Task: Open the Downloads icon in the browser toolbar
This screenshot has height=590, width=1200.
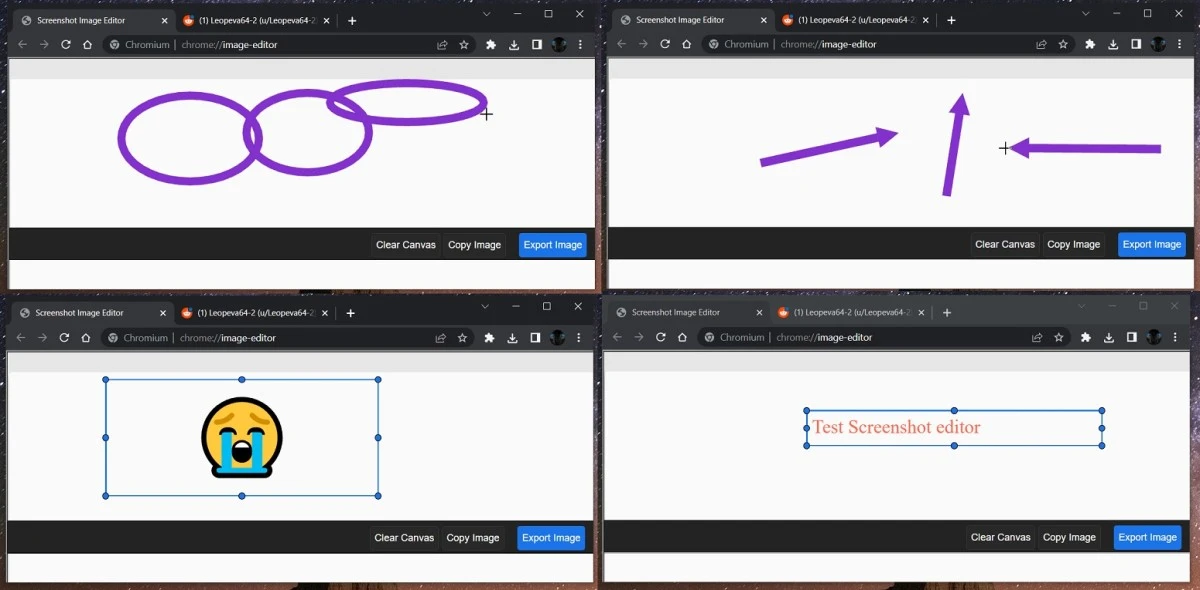Action: click(513, 44)
